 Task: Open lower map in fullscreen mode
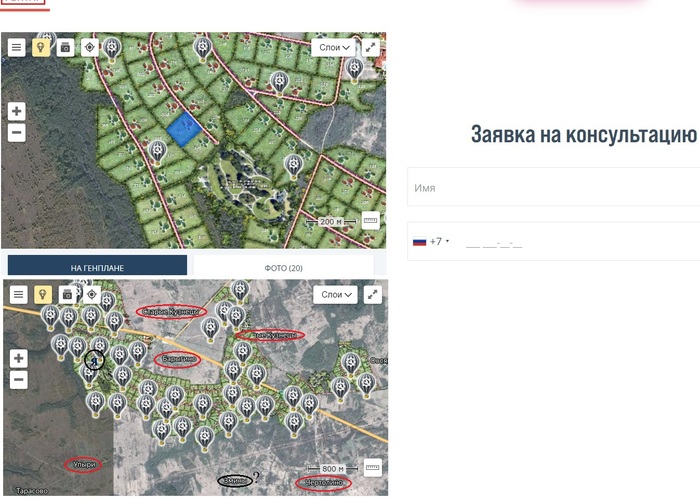tap(373, 295)
